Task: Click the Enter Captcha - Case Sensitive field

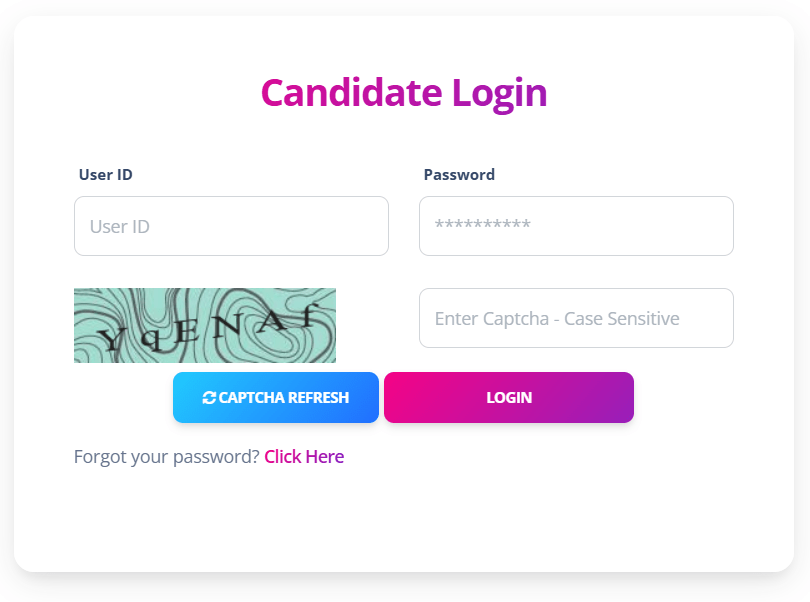Action: [577, 318]
